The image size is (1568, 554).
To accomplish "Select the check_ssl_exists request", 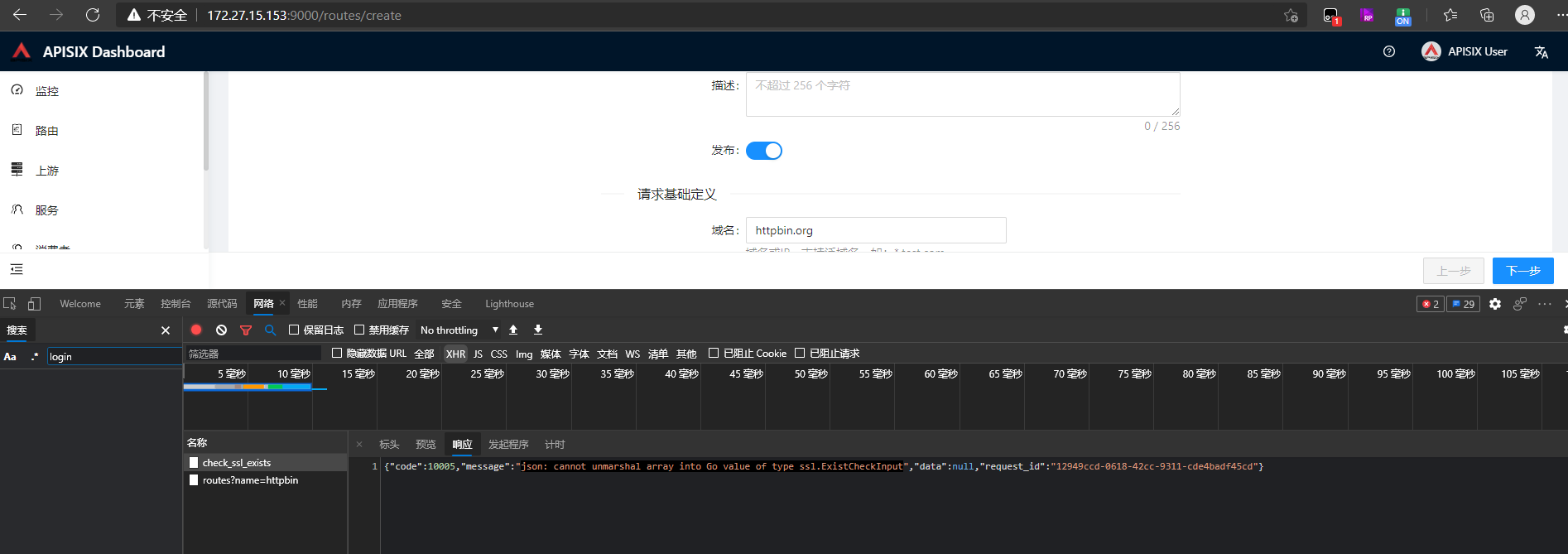I will point(265,463).
